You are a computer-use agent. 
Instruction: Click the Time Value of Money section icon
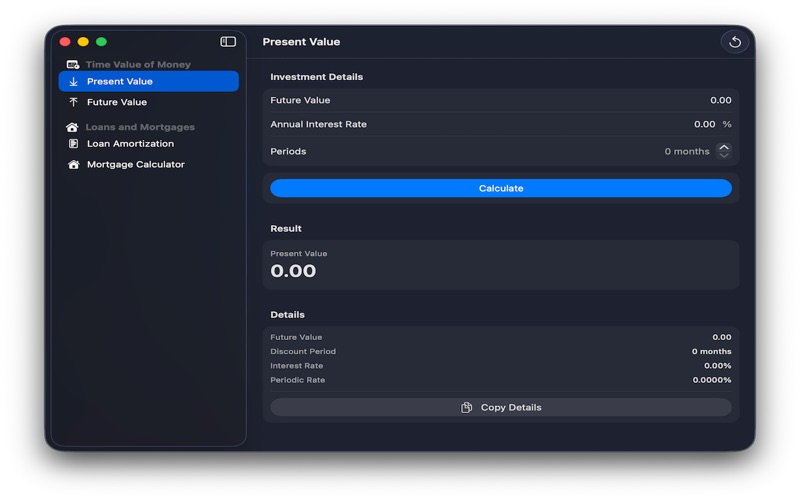tap(73, 65)
